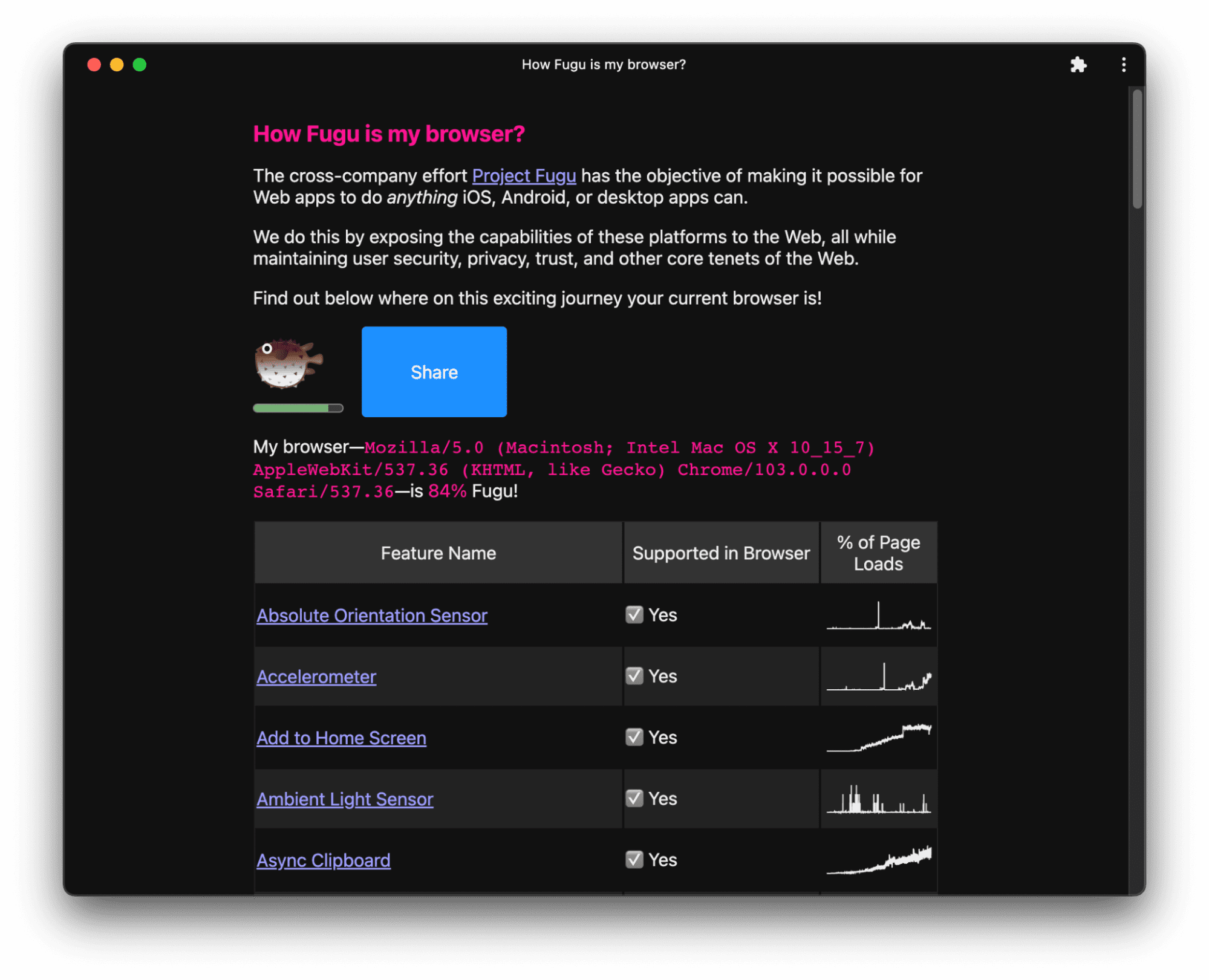
Task: Toggle the Add to Home Screen checkbox
Action: coord(635,737)
